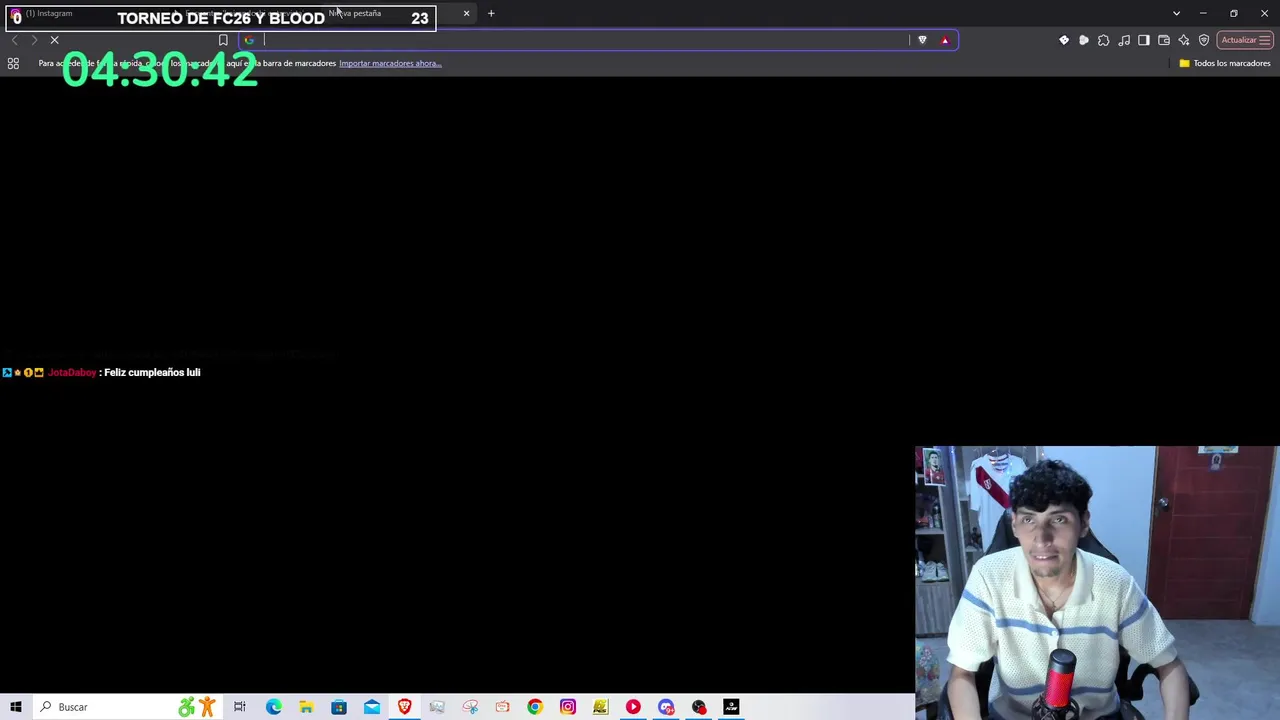Viewport: 1280px width, 720px height.
Task: Bookmark this page icon
Action: (x=223, y=40)
